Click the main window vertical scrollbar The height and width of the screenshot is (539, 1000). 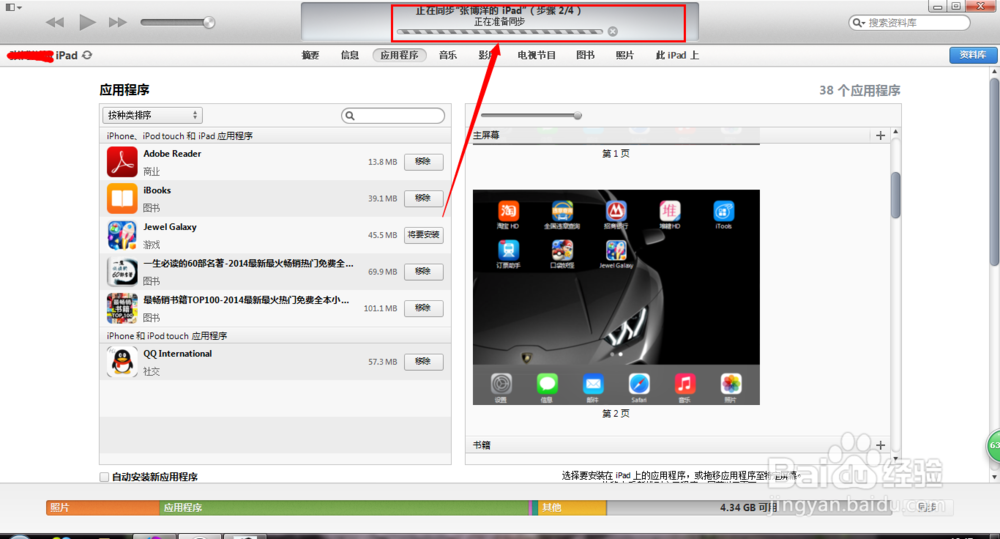994,172
